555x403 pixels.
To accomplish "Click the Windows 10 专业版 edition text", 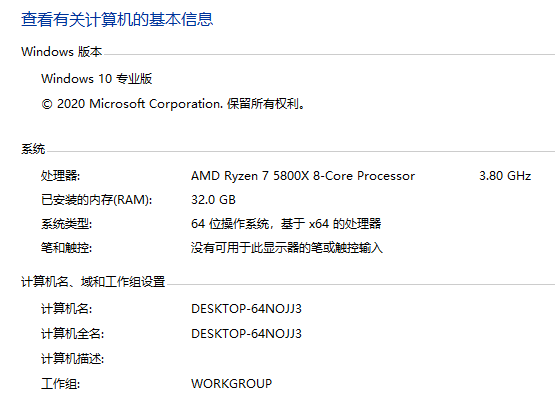I will click(x=97, y=79).
